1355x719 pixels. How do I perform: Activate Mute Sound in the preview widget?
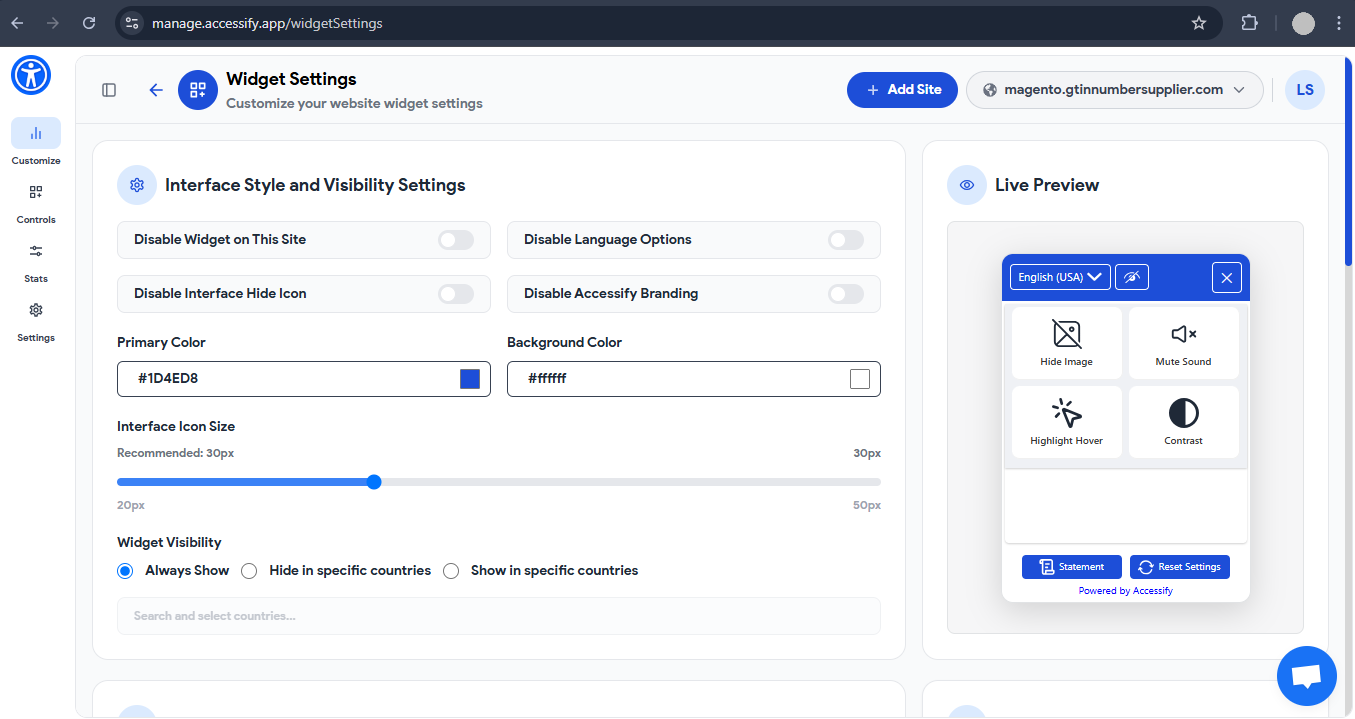point(1183,342)
